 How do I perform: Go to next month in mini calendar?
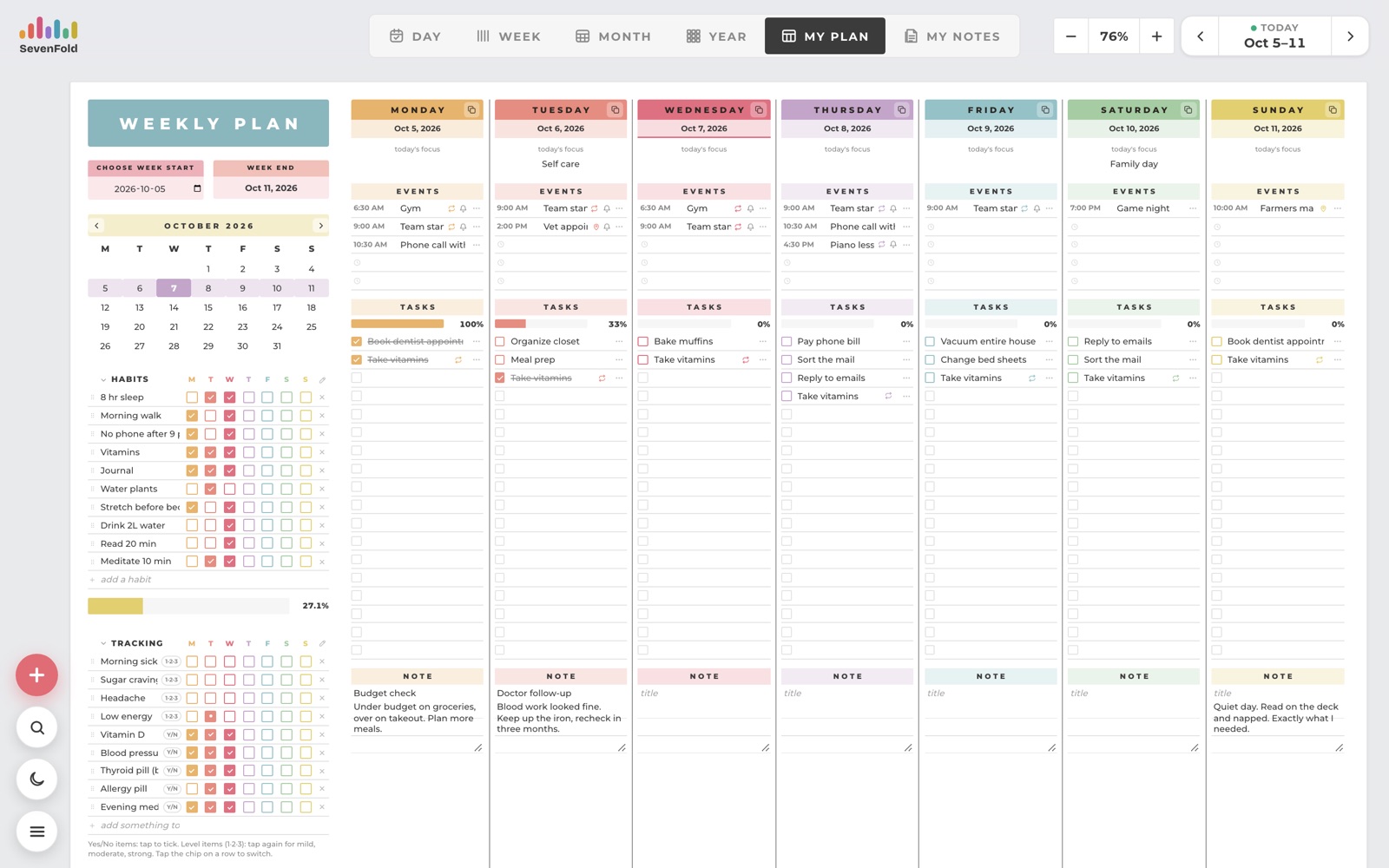pos(320,226)
